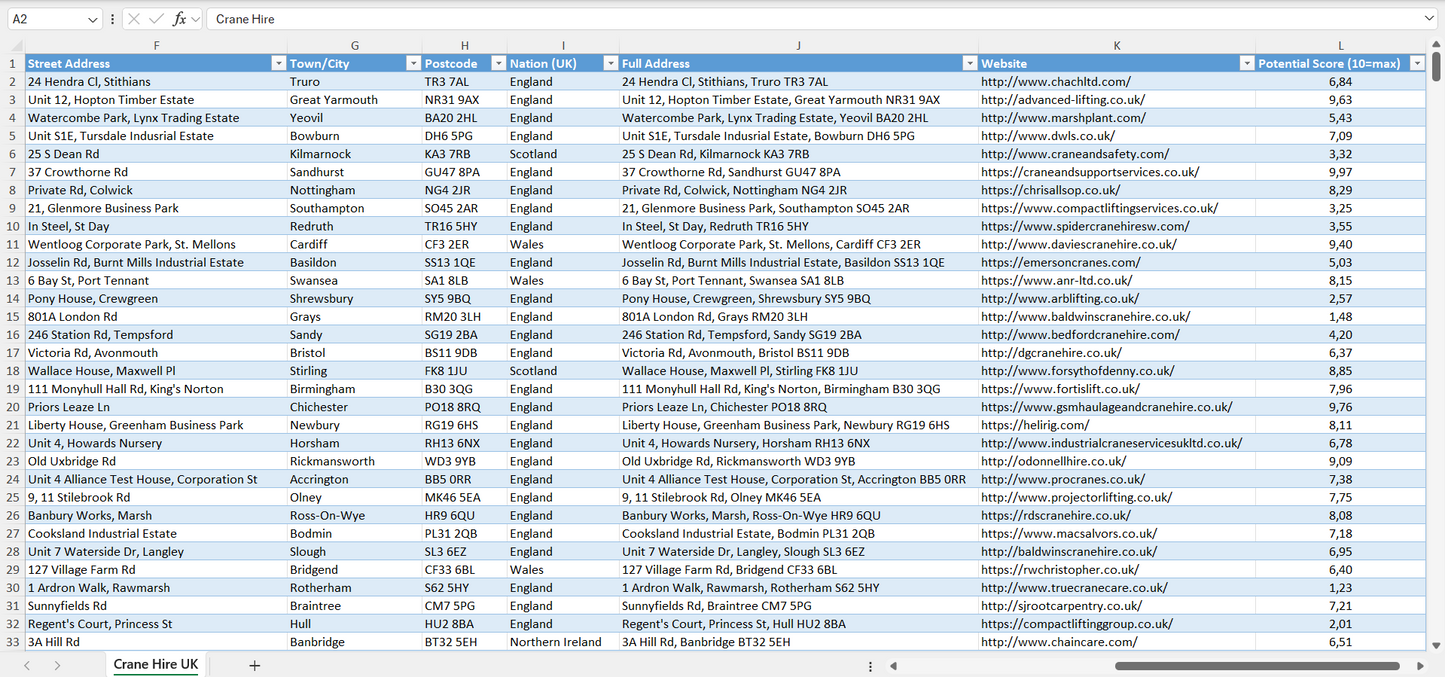Click the previous sheet navigation arrow
Screen dimensions: 1445x677
(27, 665)
